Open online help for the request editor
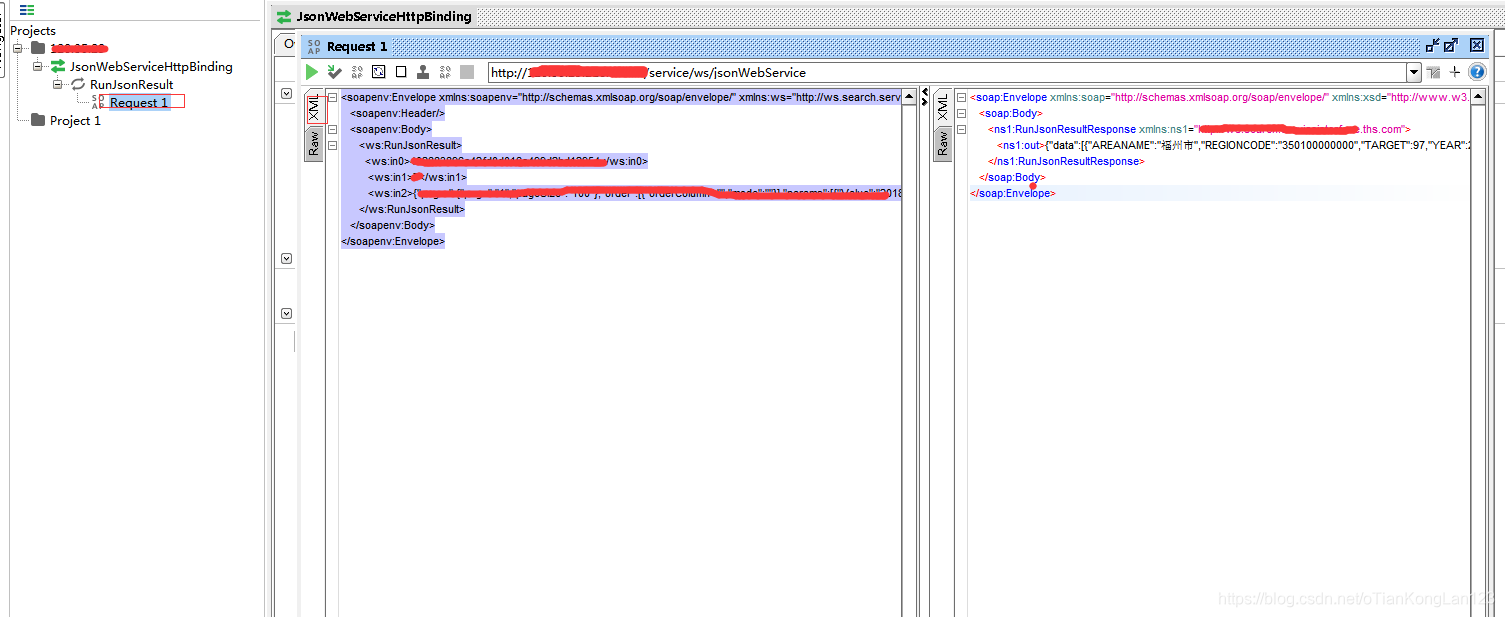This screenshot has height=617, width=1505. tap(1477, 72)
